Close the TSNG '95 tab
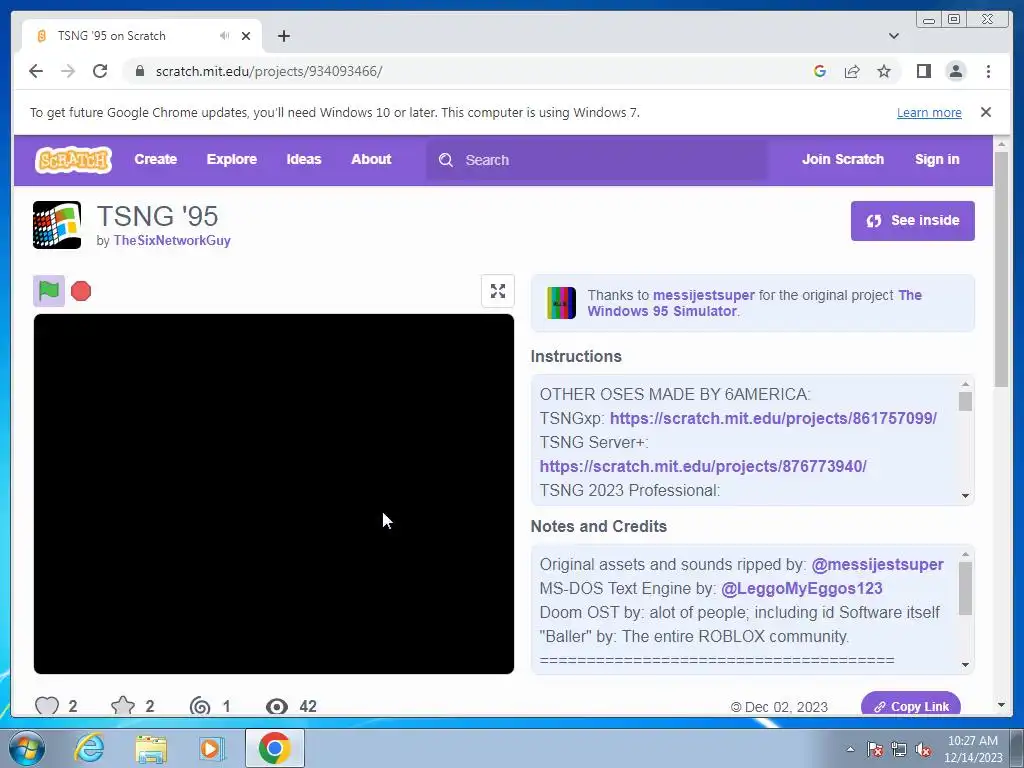This screenshot has width=1024, height=768. (246, 36)
